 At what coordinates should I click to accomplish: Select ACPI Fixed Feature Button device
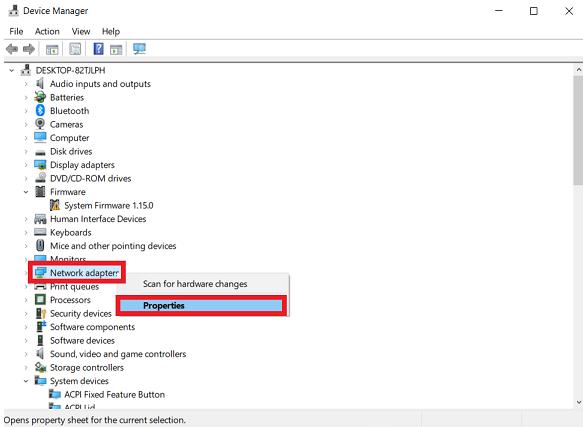tap(115, 394)
